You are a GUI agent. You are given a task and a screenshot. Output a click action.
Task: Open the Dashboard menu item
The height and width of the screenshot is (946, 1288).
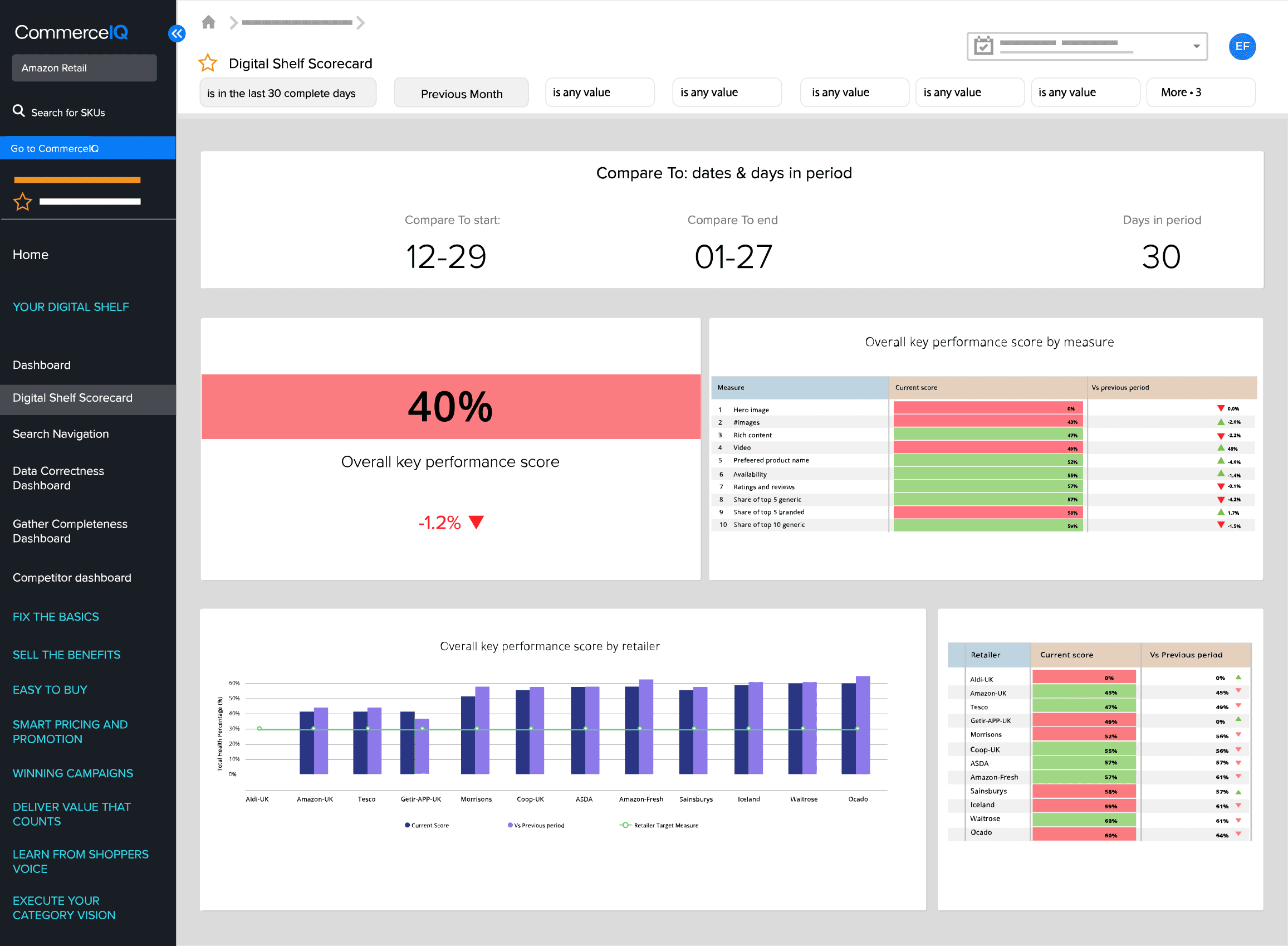[42, 365]
